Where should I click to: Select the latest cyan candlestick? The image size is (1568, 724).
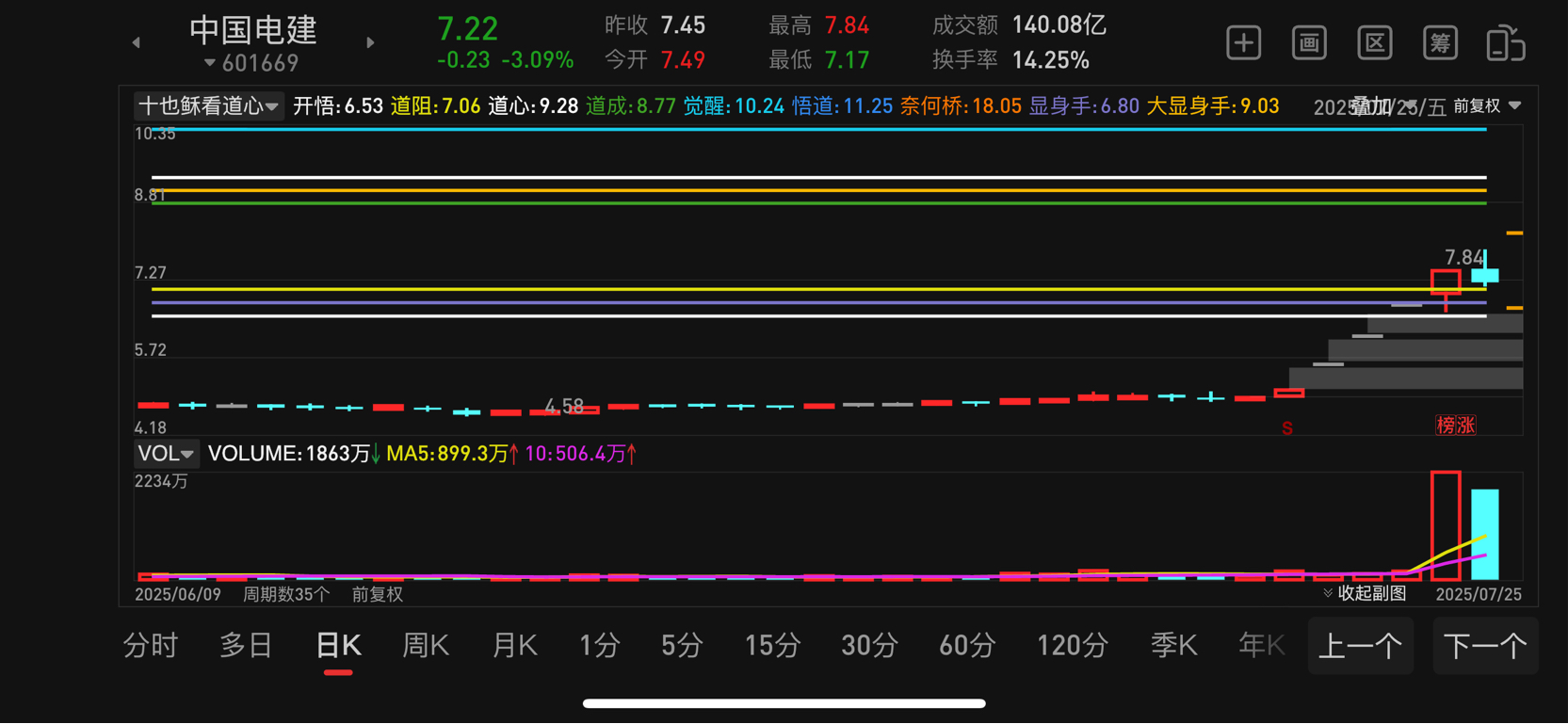tap(1484, 271)
